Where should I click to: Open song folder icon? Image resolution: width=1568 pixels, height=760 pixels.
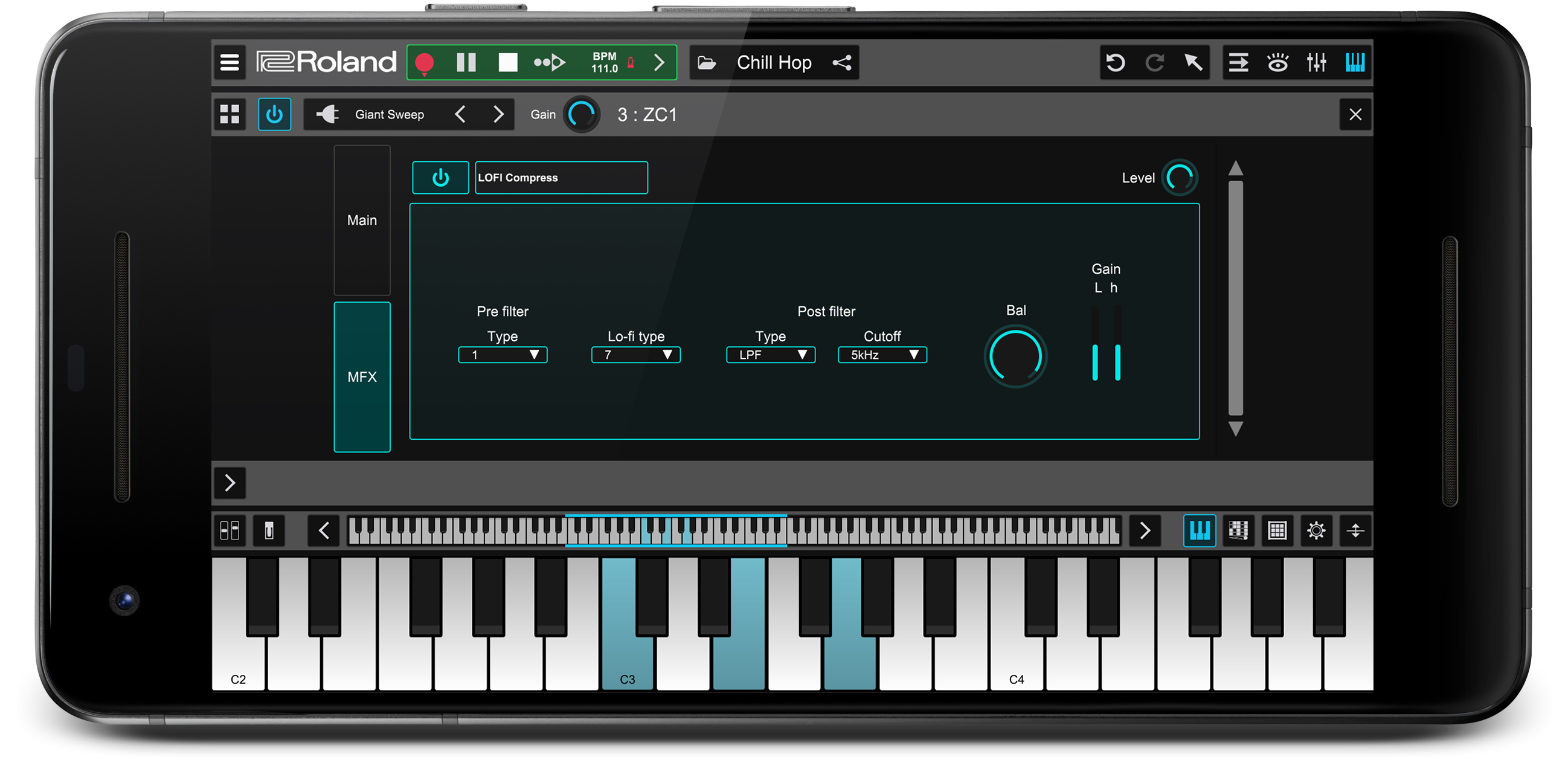pos(706,62)
